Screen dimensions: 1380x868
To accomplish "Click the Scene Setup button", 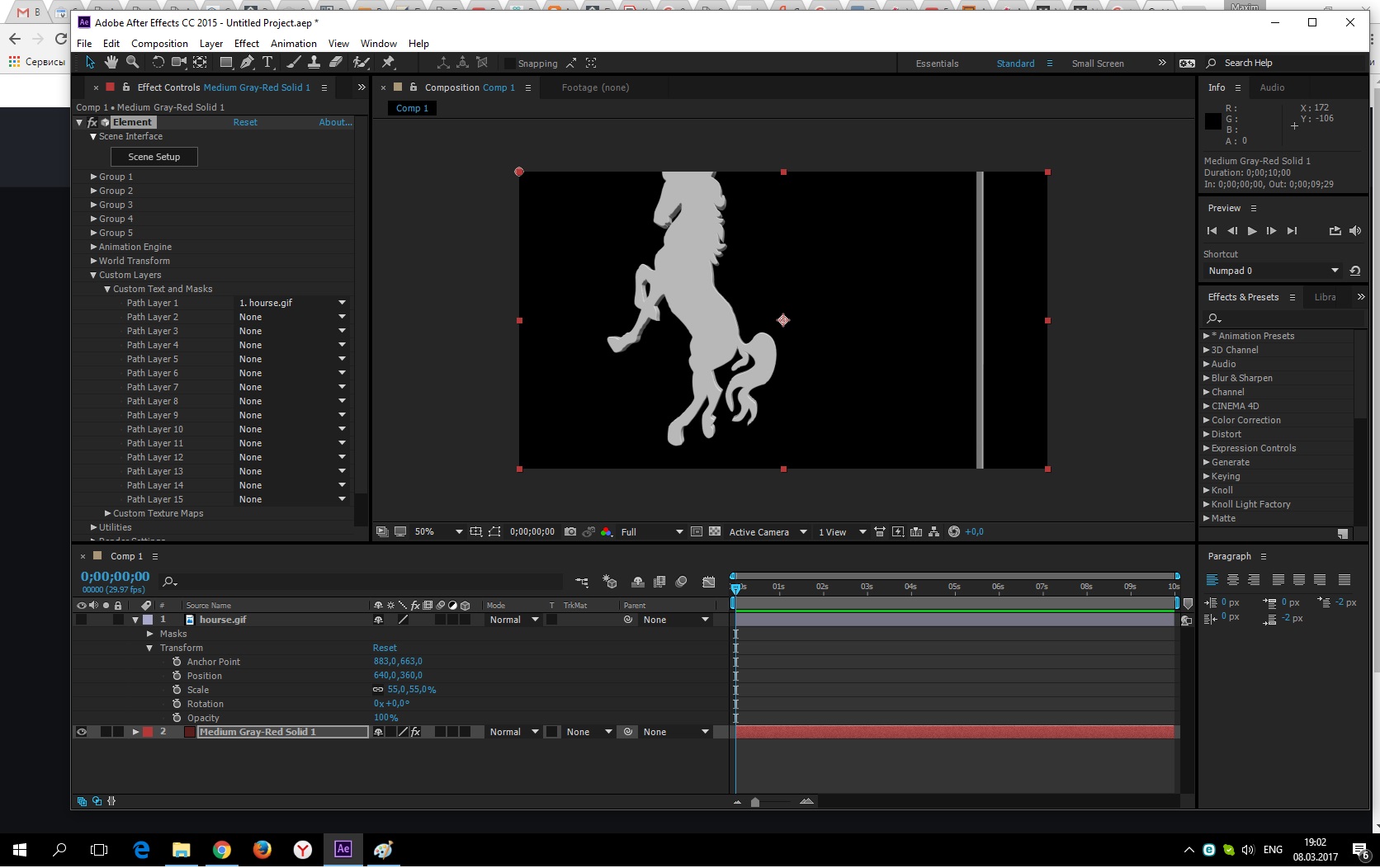I will tap(154, 157).
